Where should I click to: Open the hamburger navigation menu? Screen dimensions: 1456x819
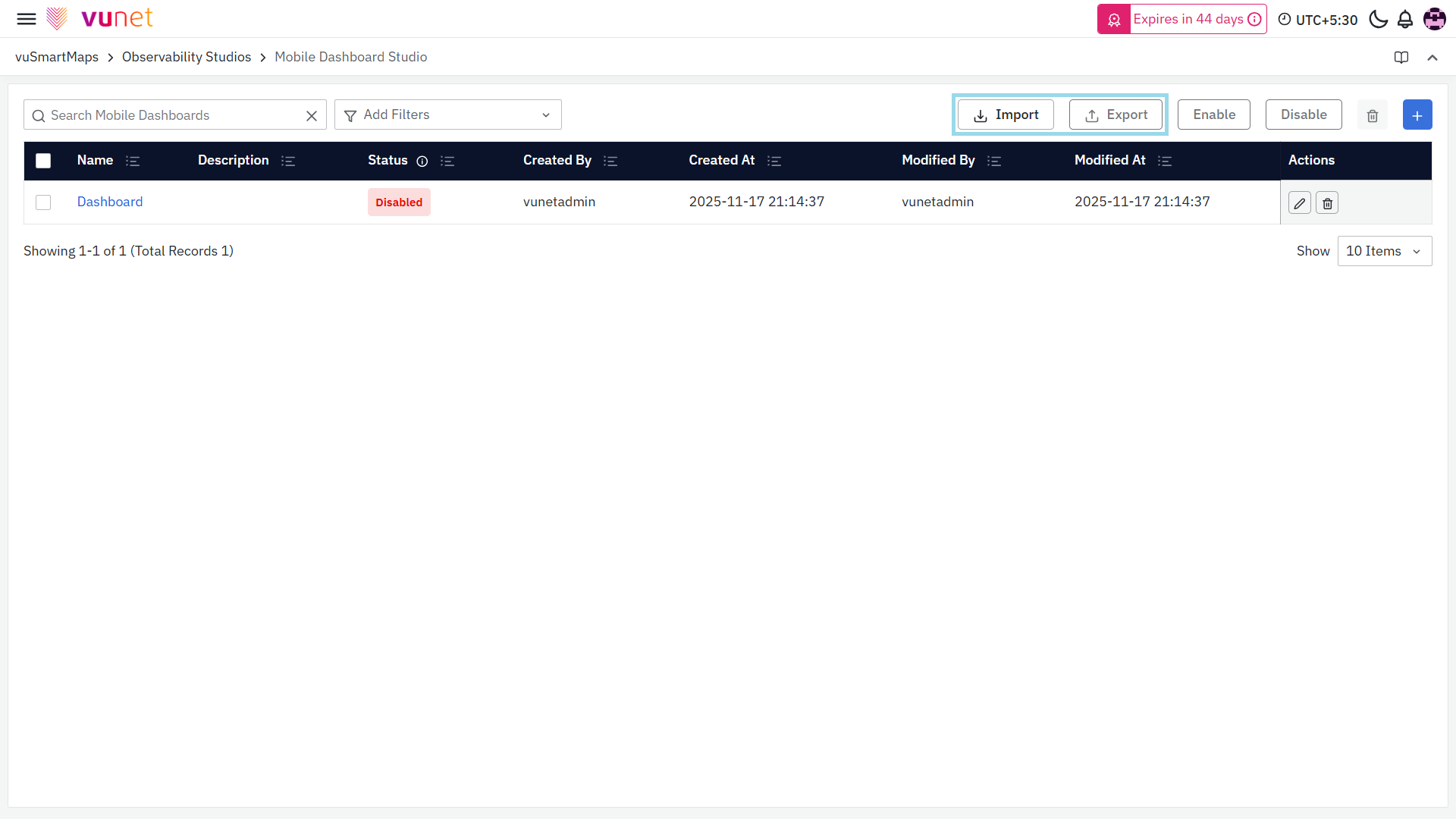[x=27, y=19]
